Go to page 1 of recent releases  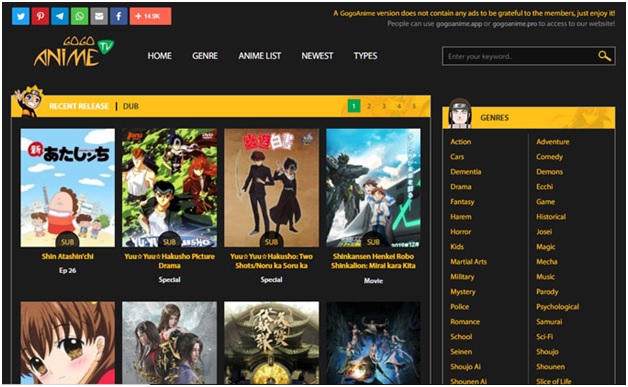(354, 106)
